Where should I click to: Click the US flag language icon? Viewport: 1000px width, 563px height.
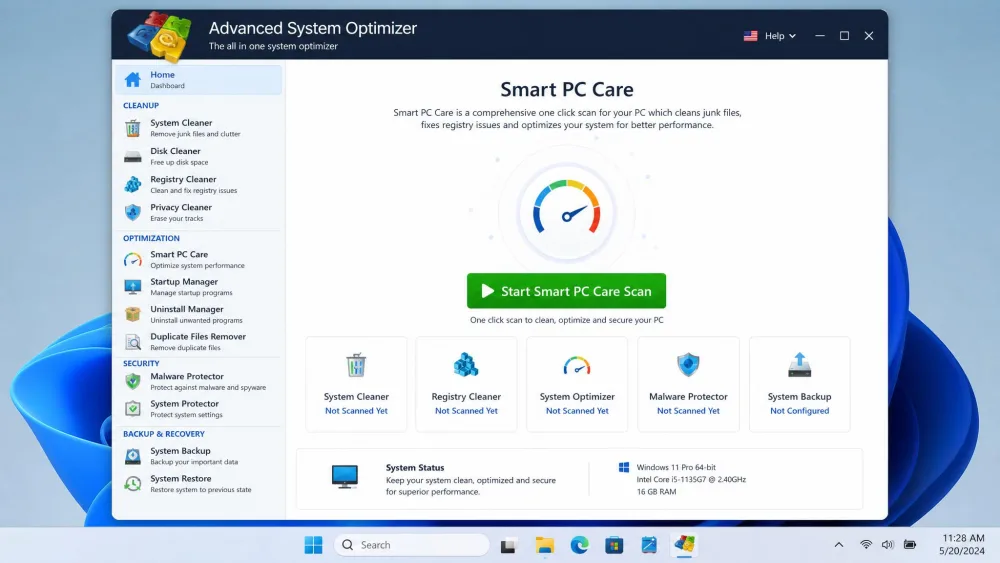coord(751,36)
